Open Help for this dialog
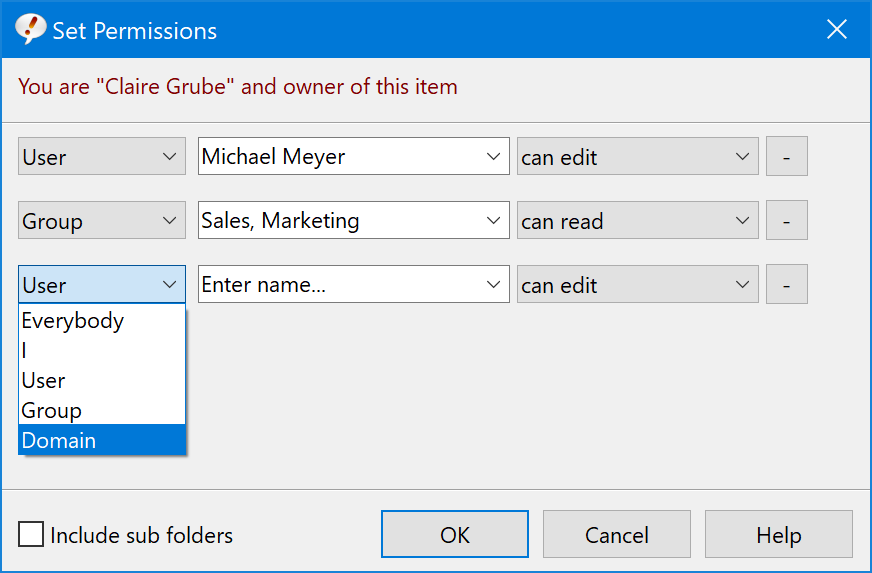 click(x=779, y=534)
